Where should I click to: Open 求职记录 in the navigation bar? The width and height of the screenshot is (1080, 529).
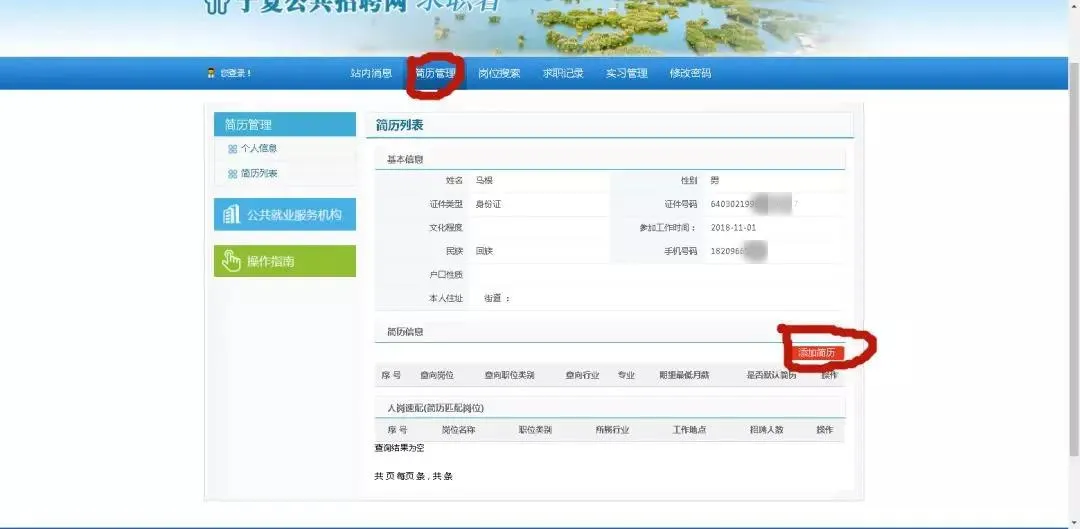point(563,73)
